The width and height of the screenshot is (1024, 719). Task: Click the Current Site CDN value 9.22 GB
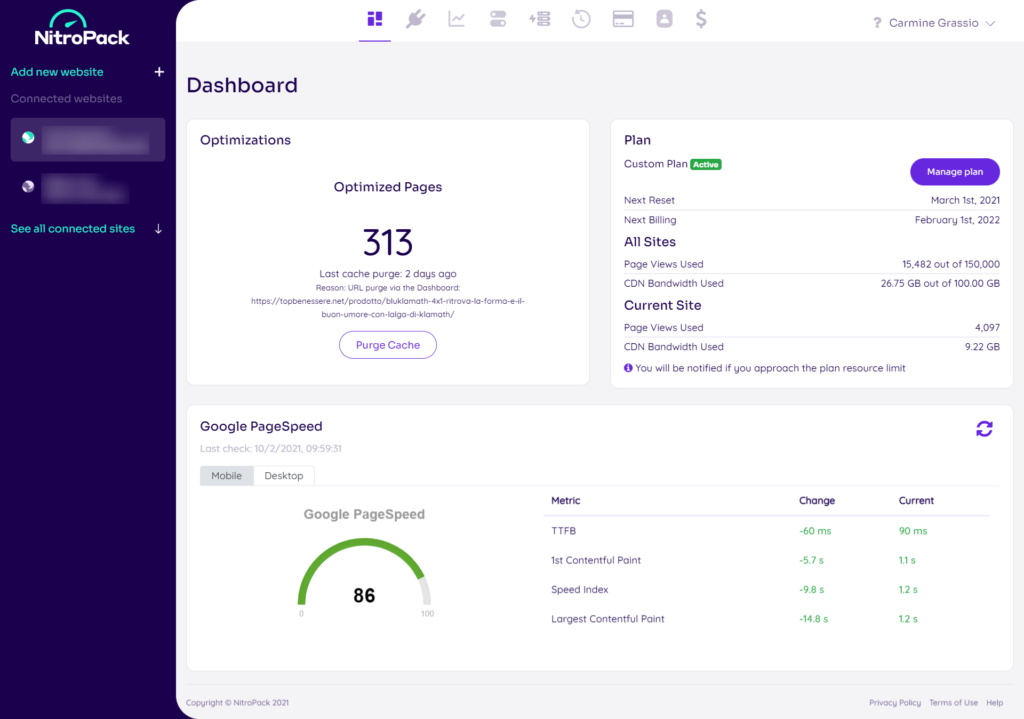[982, 347]
